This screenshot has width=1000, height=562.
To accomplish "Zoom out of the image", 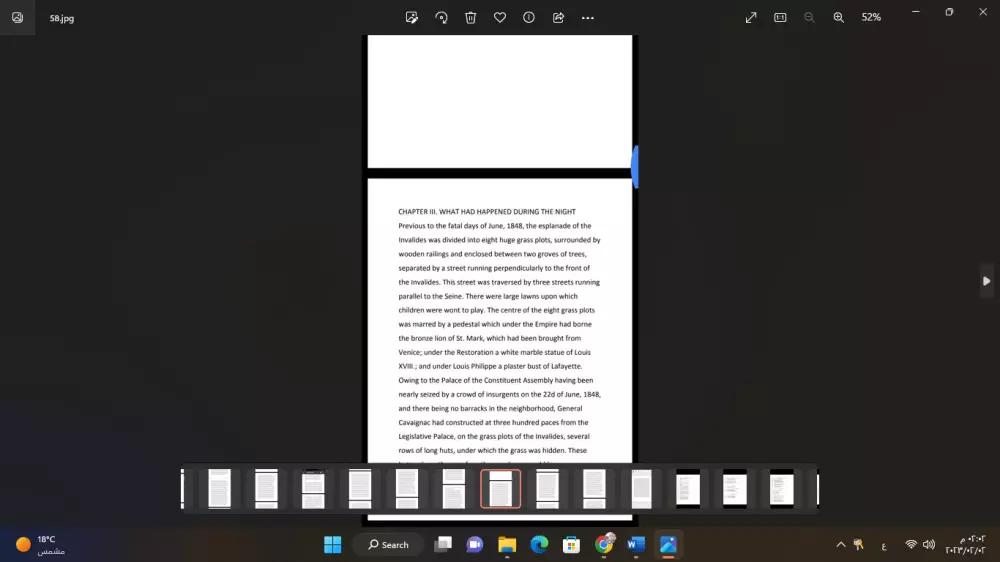I will 809,18.
